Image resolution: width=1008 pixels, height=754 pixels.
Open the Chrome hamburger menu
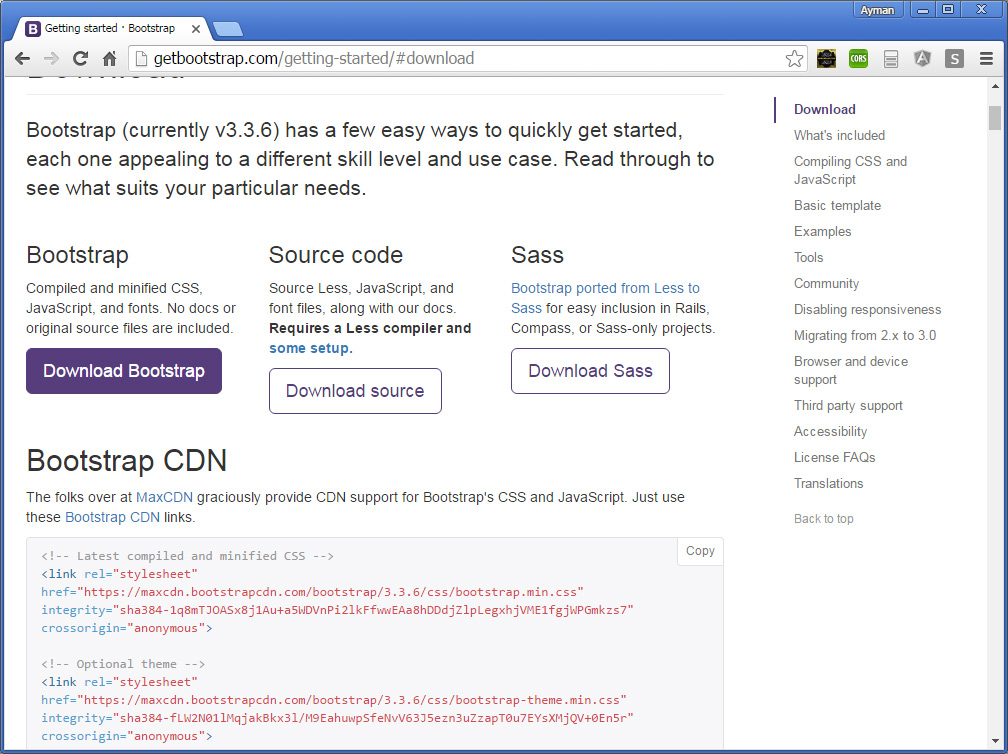(986, 59)
